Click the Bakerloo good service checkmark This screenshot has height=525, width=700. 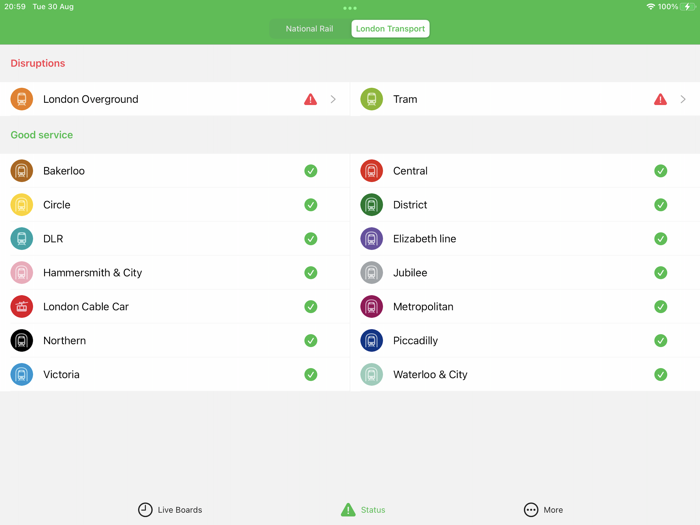click(311, 171)
